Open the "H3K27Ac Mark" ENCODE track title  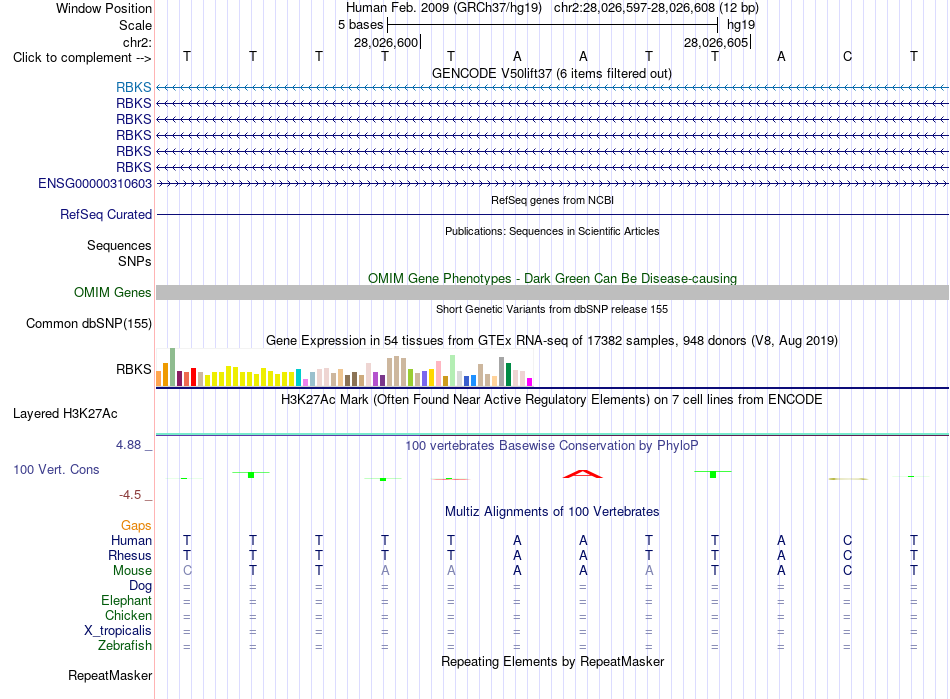point(552,399)
